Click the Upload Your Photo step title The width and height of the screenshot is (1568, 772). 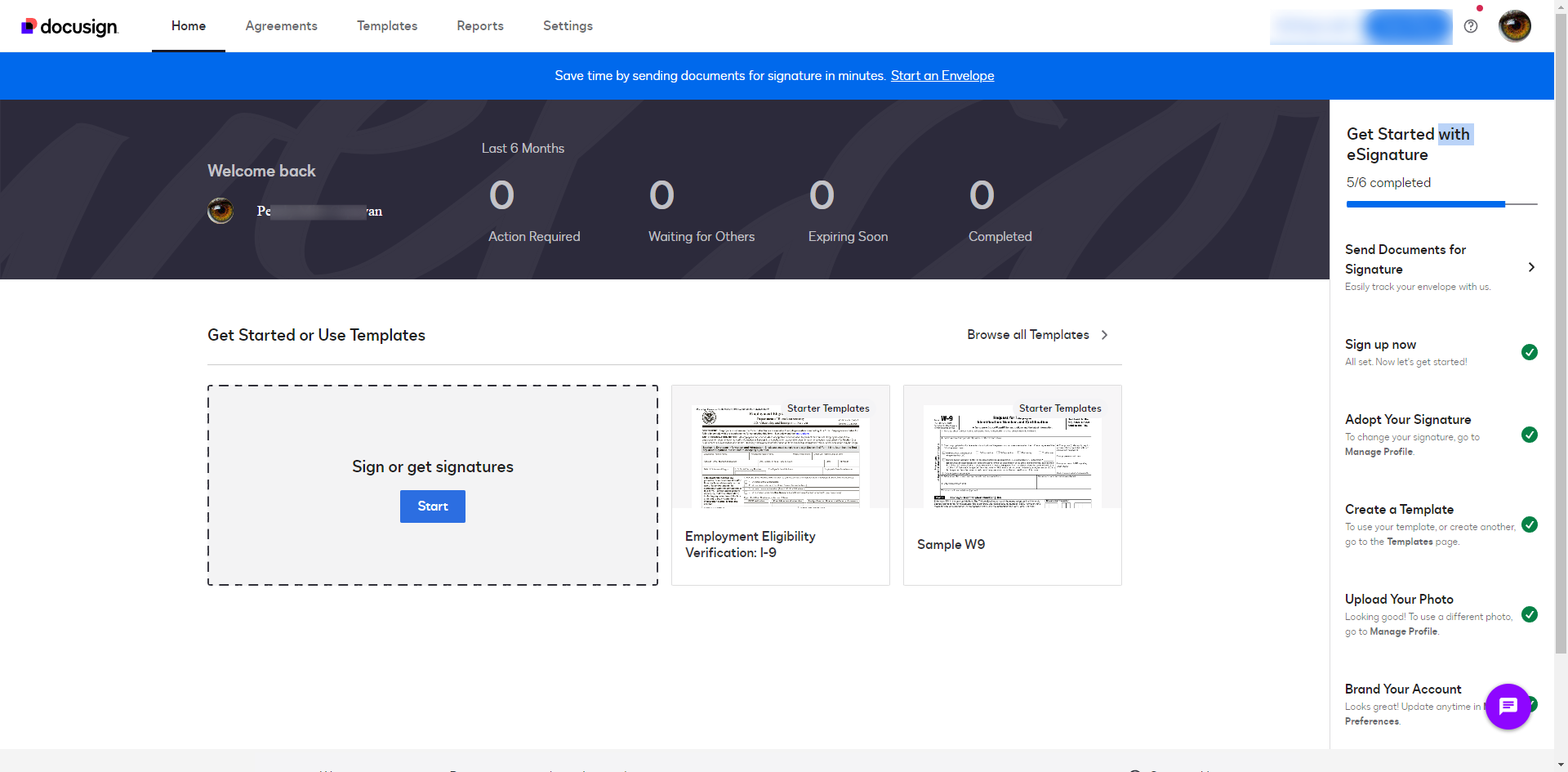[1399, 600]
